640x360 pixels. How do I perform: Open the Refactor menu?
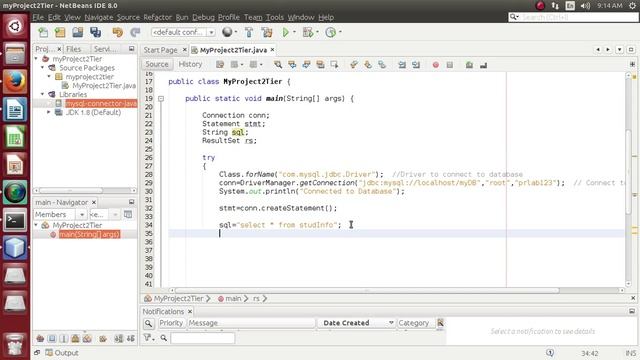(158, 17)
